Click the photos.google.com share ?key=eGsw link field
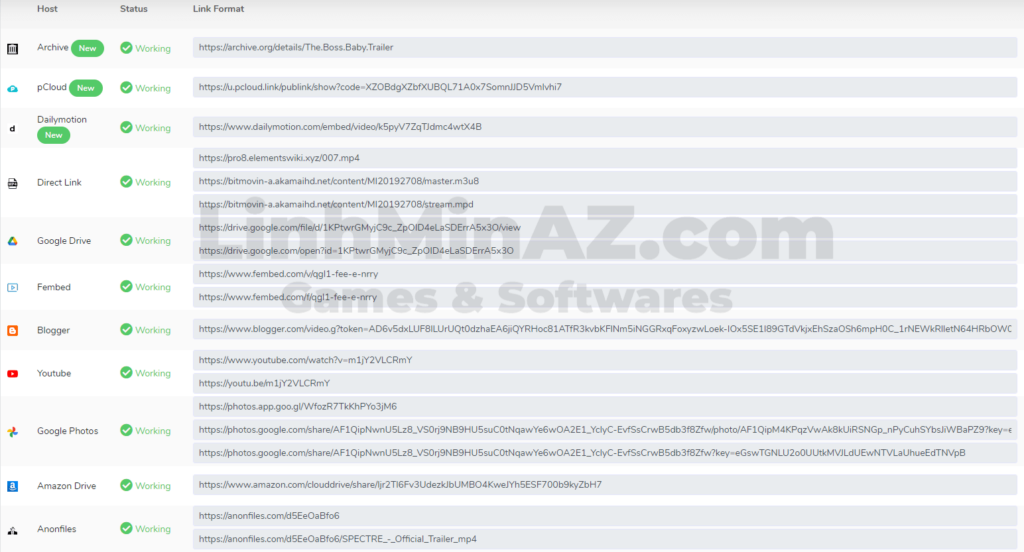This screenshot has height=552, width=1024. 605,453
